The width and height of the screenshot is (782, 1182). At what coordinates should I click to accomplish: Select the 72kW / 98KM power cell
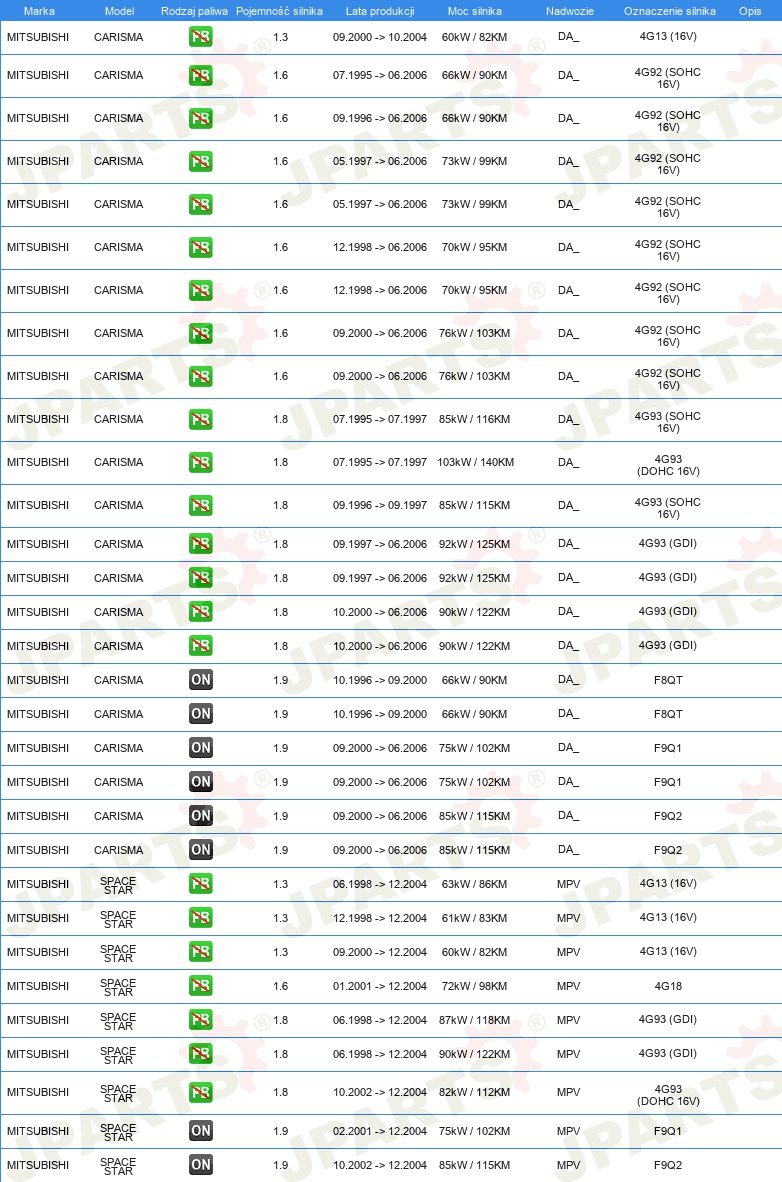474,985
